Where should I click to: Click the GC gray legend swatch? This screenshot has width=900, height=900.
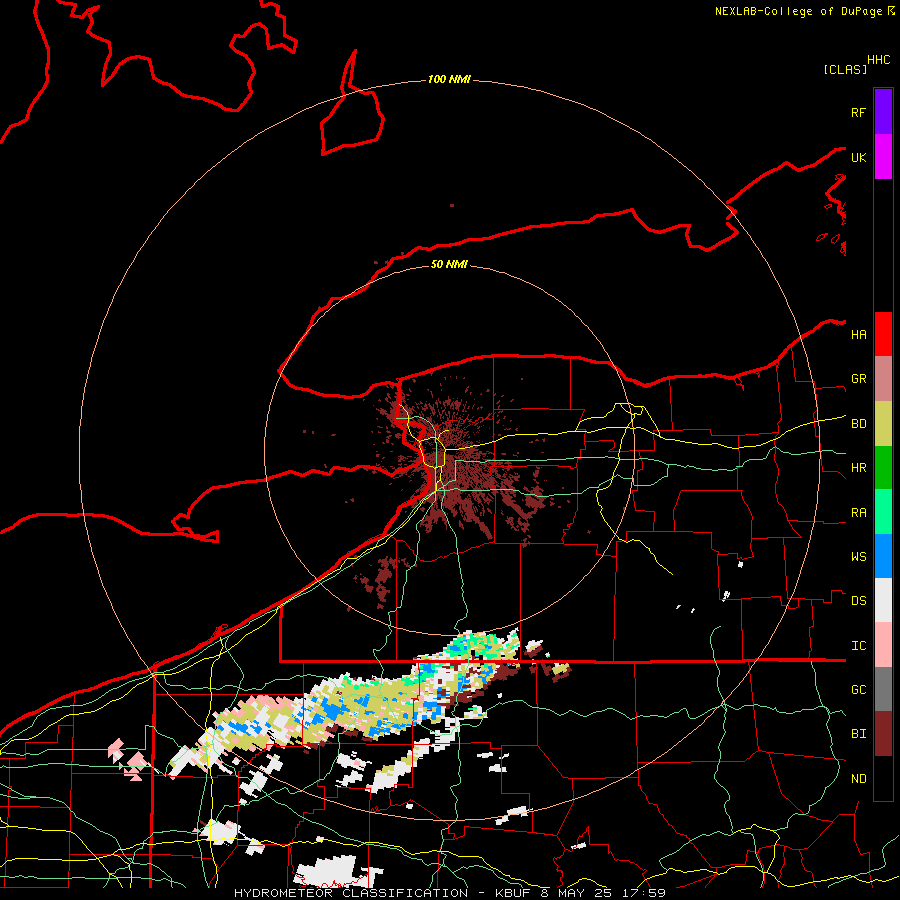pos(883,689)
